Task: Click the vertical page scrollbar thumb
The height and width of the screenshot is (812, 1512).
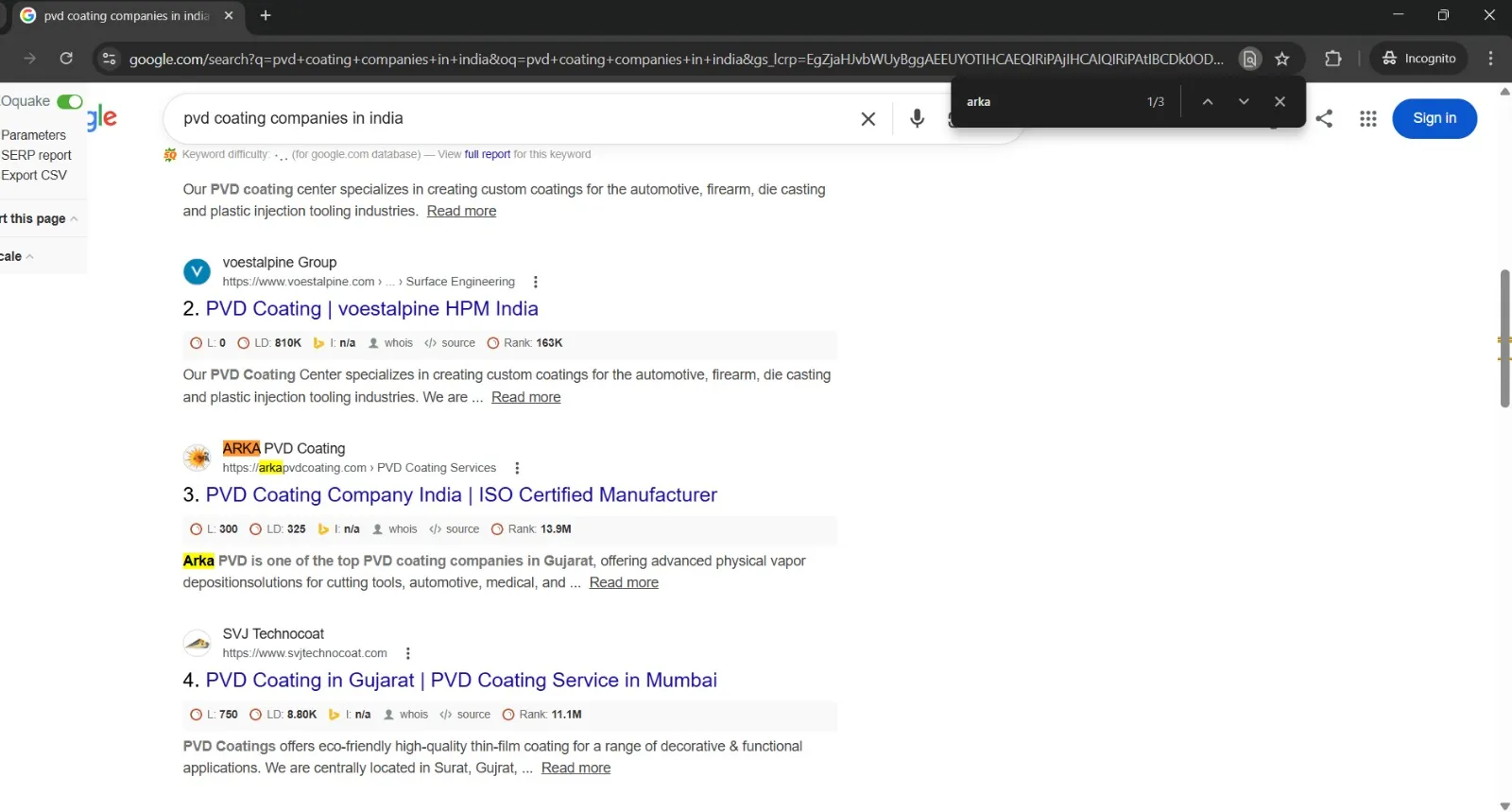Action: pos(1504,338)
